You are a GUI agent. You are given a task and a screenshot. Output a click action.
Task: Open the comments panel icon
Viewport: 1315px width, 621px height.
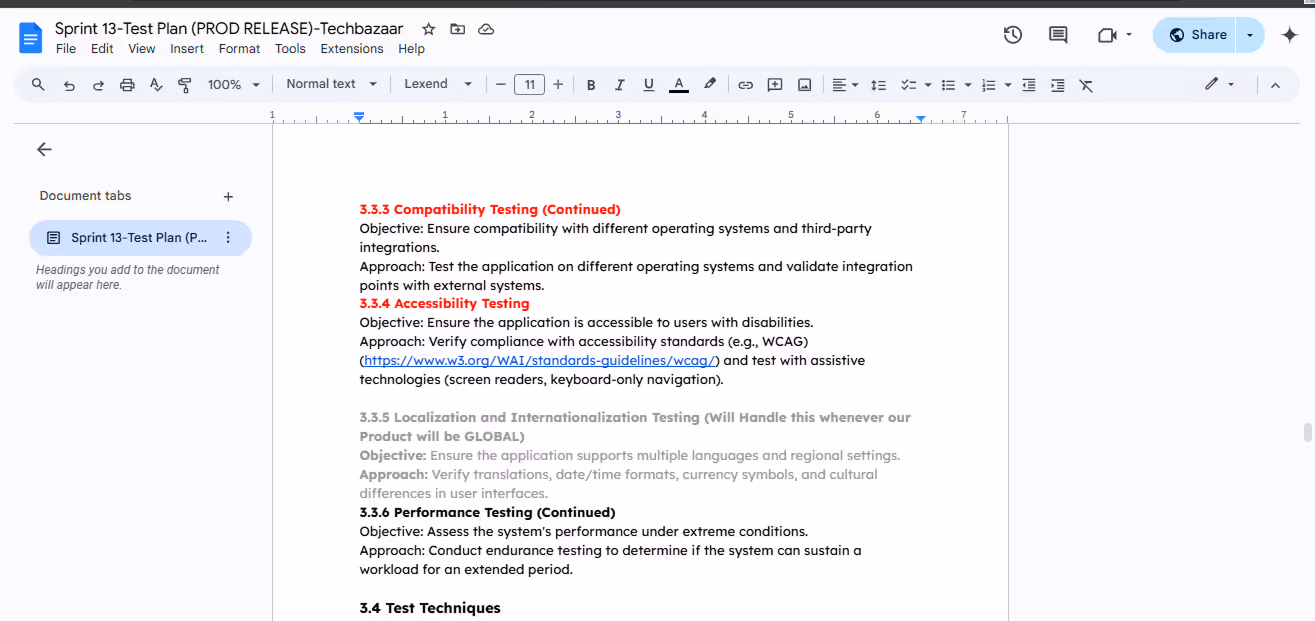pyautogui.click(x=1058, y=35)
